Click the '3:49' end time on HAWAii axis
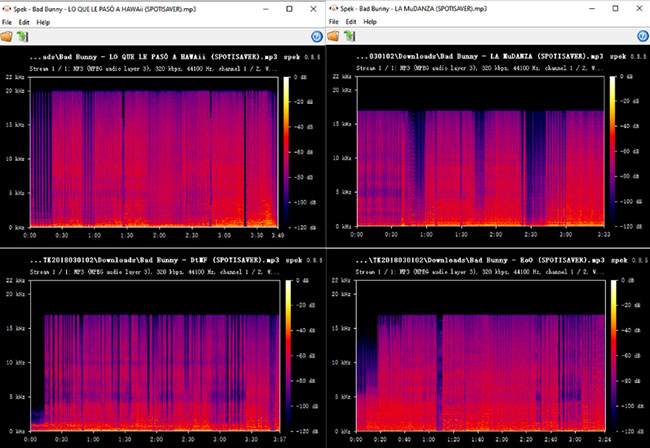 pyautogui.click(x=278, y=235)
